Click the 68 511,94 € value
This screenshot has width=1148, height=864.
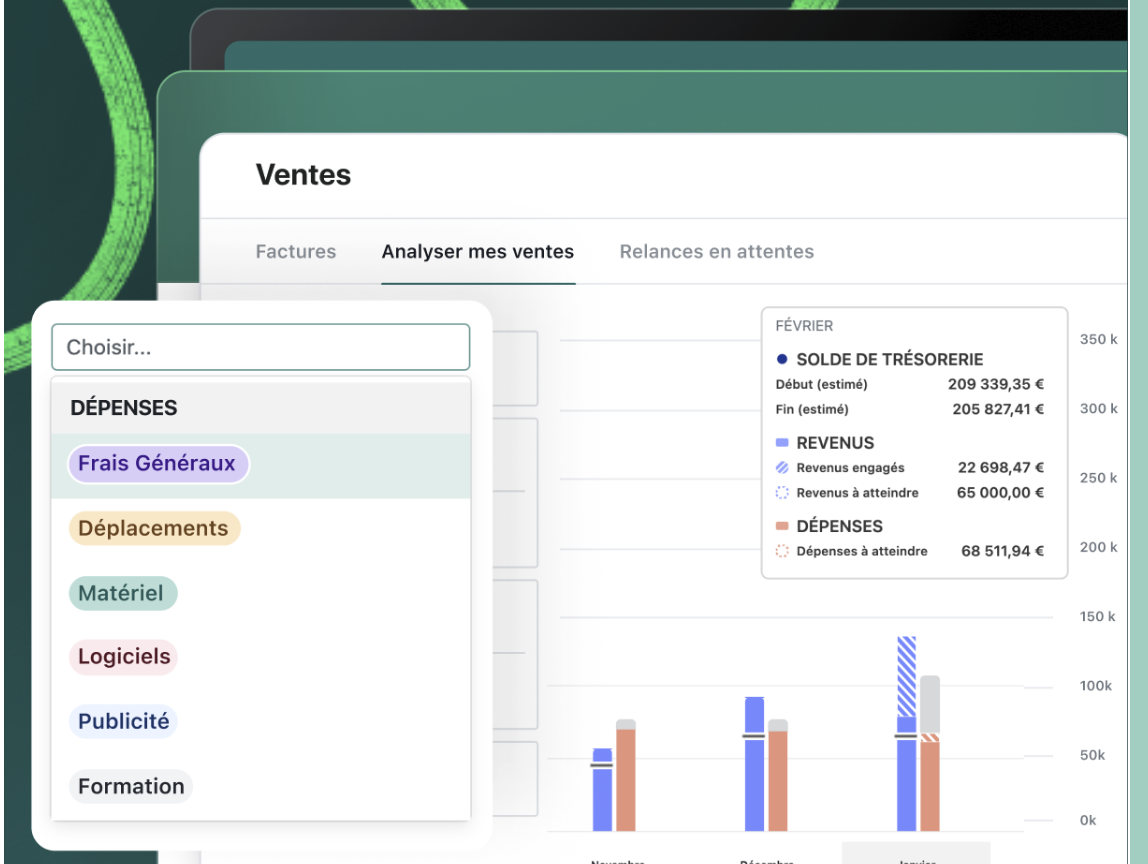(x=1002, y=551)
